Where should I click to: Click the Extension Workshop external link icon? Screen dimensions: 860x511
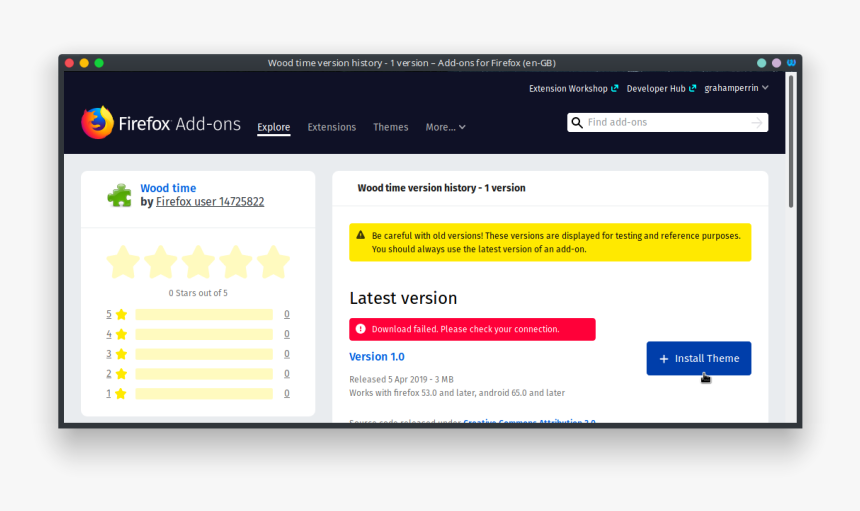(615, 88)
